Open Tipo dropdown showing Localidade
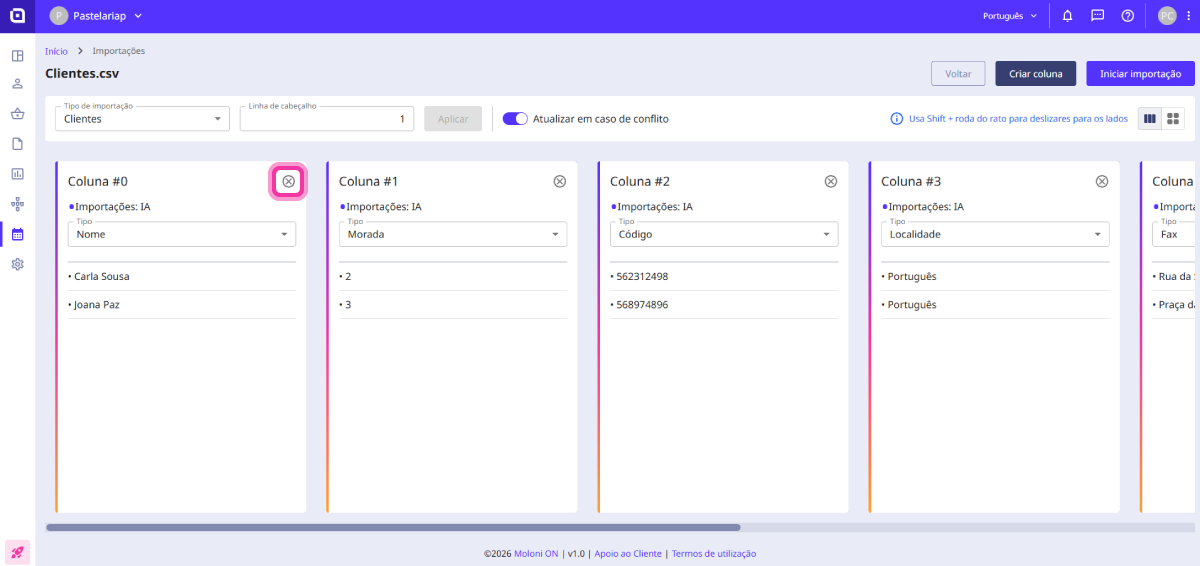 click(x=995, y=234)
